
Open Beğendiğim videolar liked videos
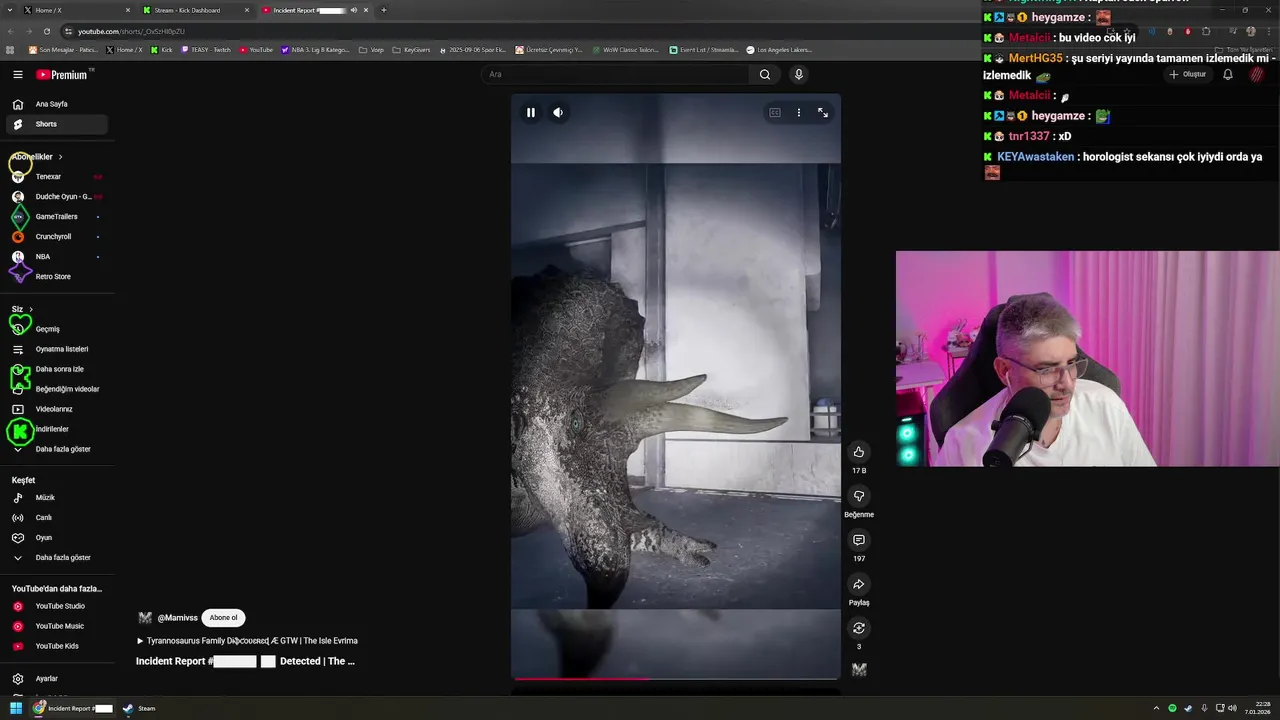57,389
